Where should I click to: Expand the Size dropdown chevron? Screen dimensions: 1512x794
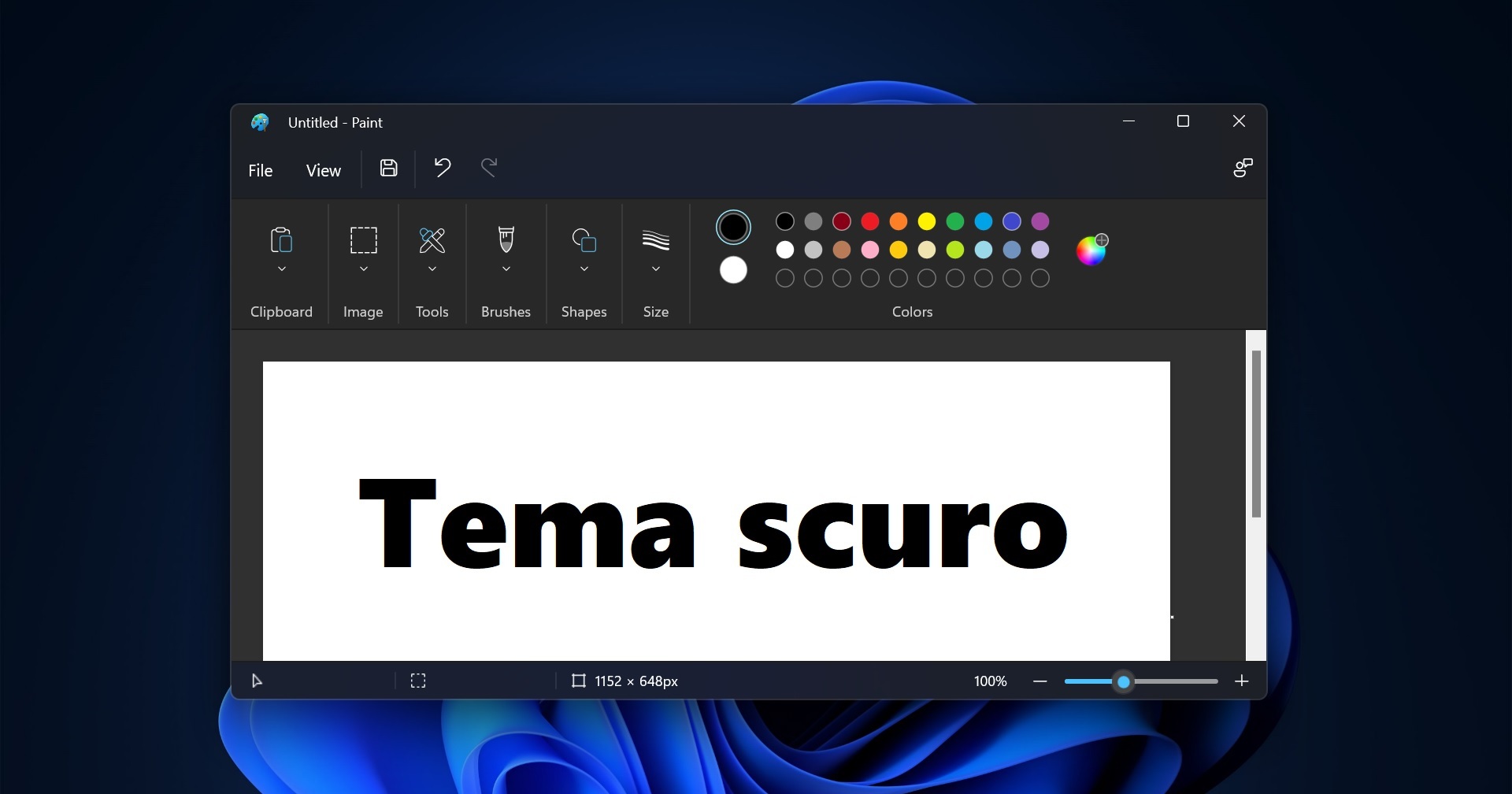(656, 269)
